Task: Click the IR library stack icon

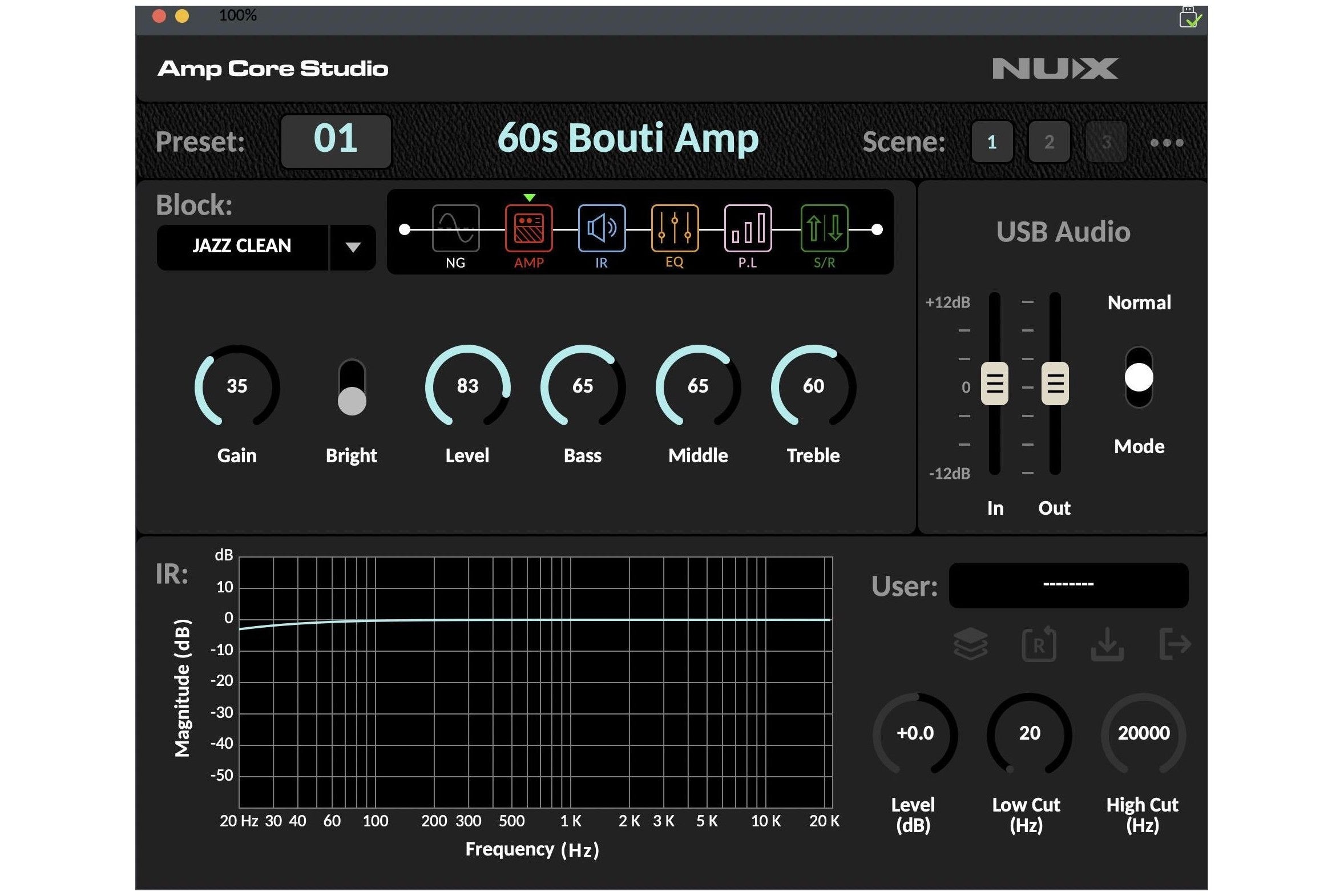Action: point(970,644)
